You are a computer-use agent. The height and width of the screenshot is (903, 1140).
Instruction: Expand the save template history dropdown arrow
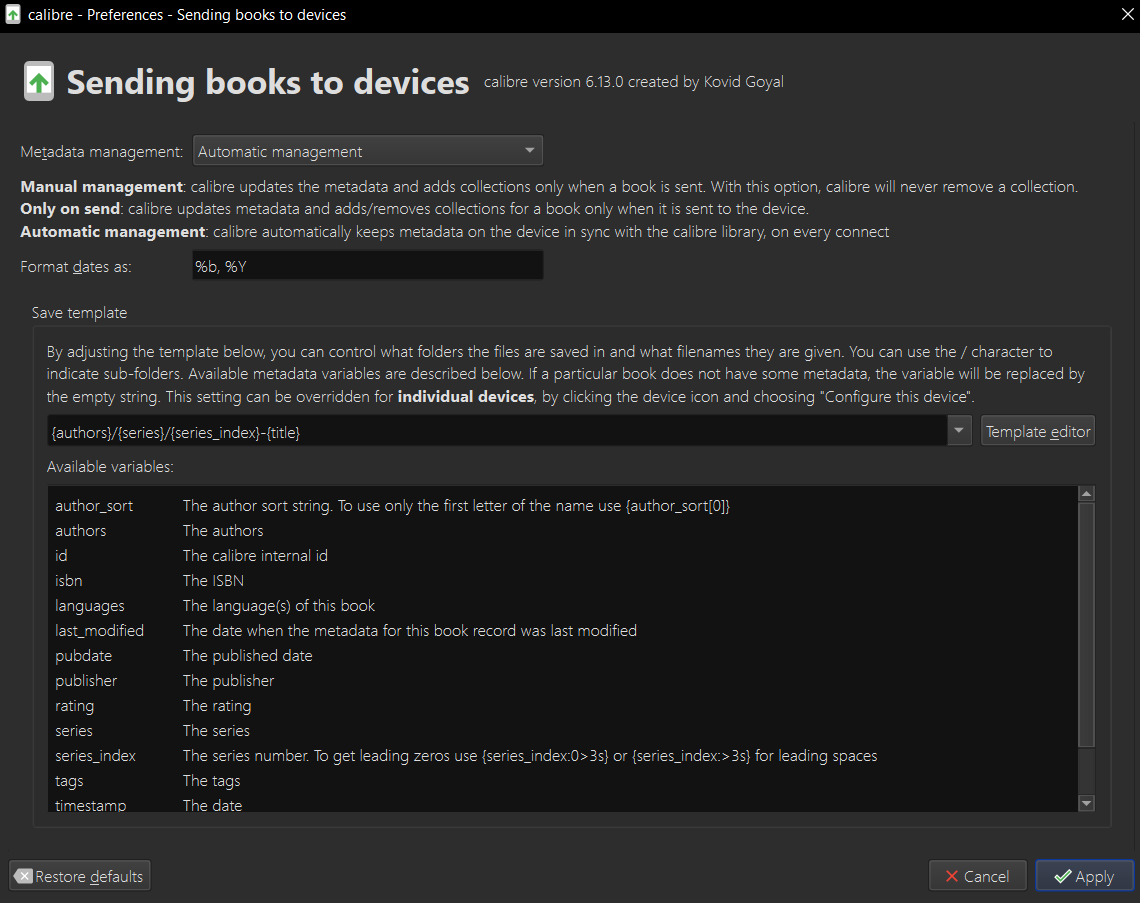[x=959, y=431]
